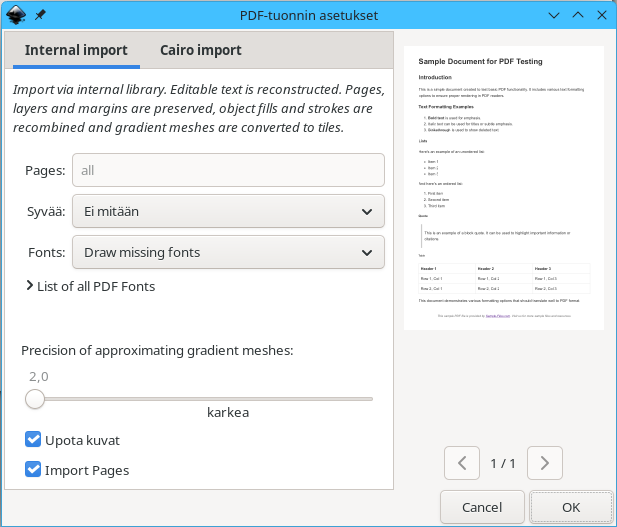Go to previous PDF page with left arrow
Viewport: 617px width, 527px height.
461,463
